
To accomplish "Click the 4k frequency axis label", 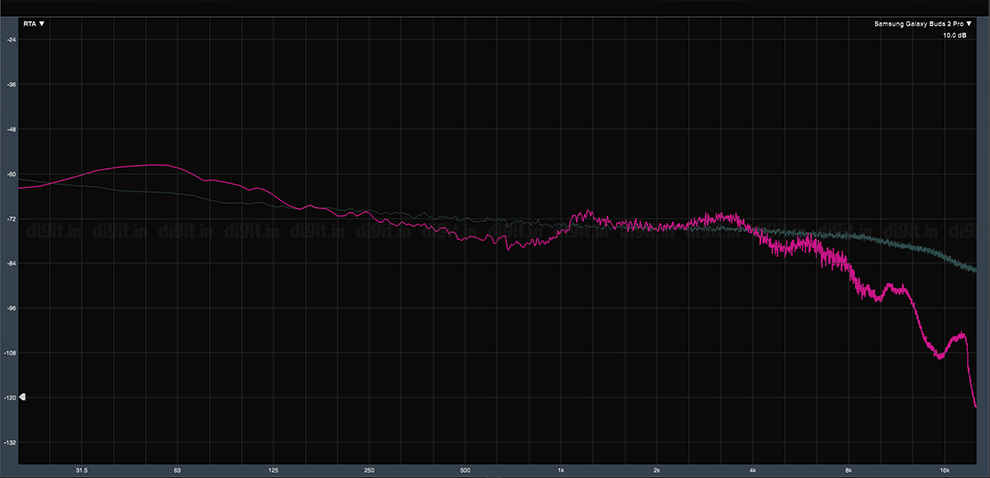I will (x=753, y=470).
